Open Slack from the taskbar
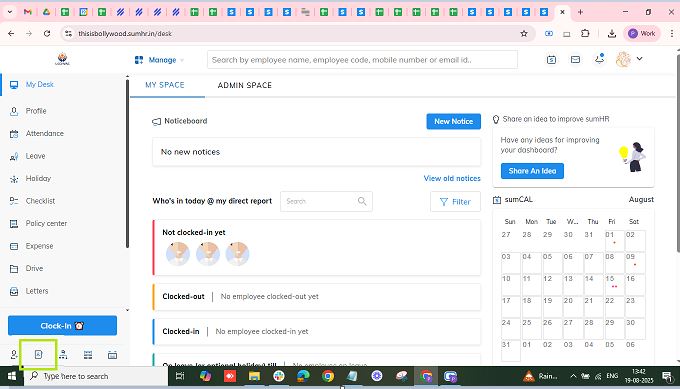 [x=279, y=376]
